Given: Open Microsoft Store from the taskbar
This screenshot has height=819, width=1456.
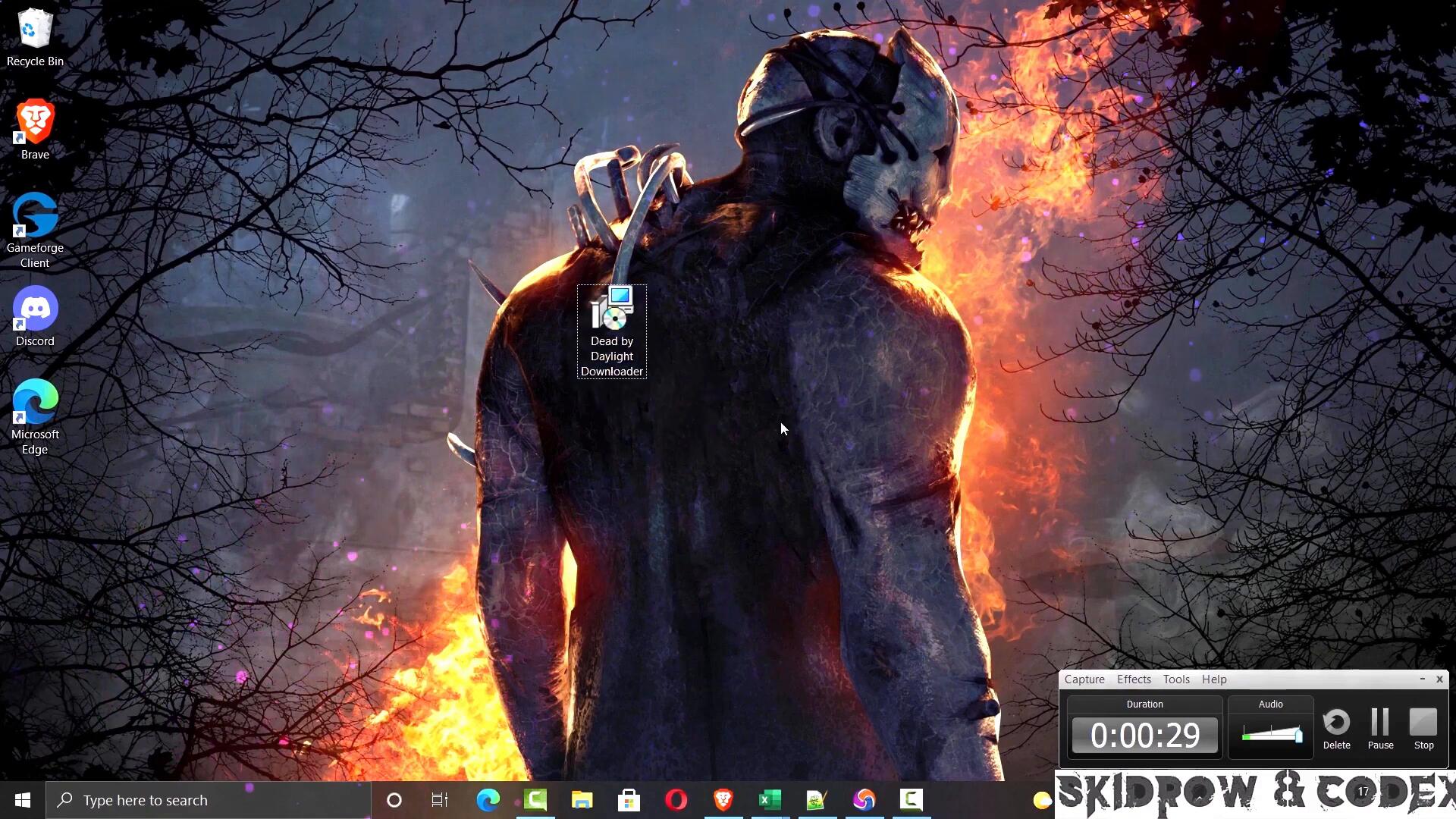Looking at the screenshot, I should pyautogui.click(x=629, y=800).
